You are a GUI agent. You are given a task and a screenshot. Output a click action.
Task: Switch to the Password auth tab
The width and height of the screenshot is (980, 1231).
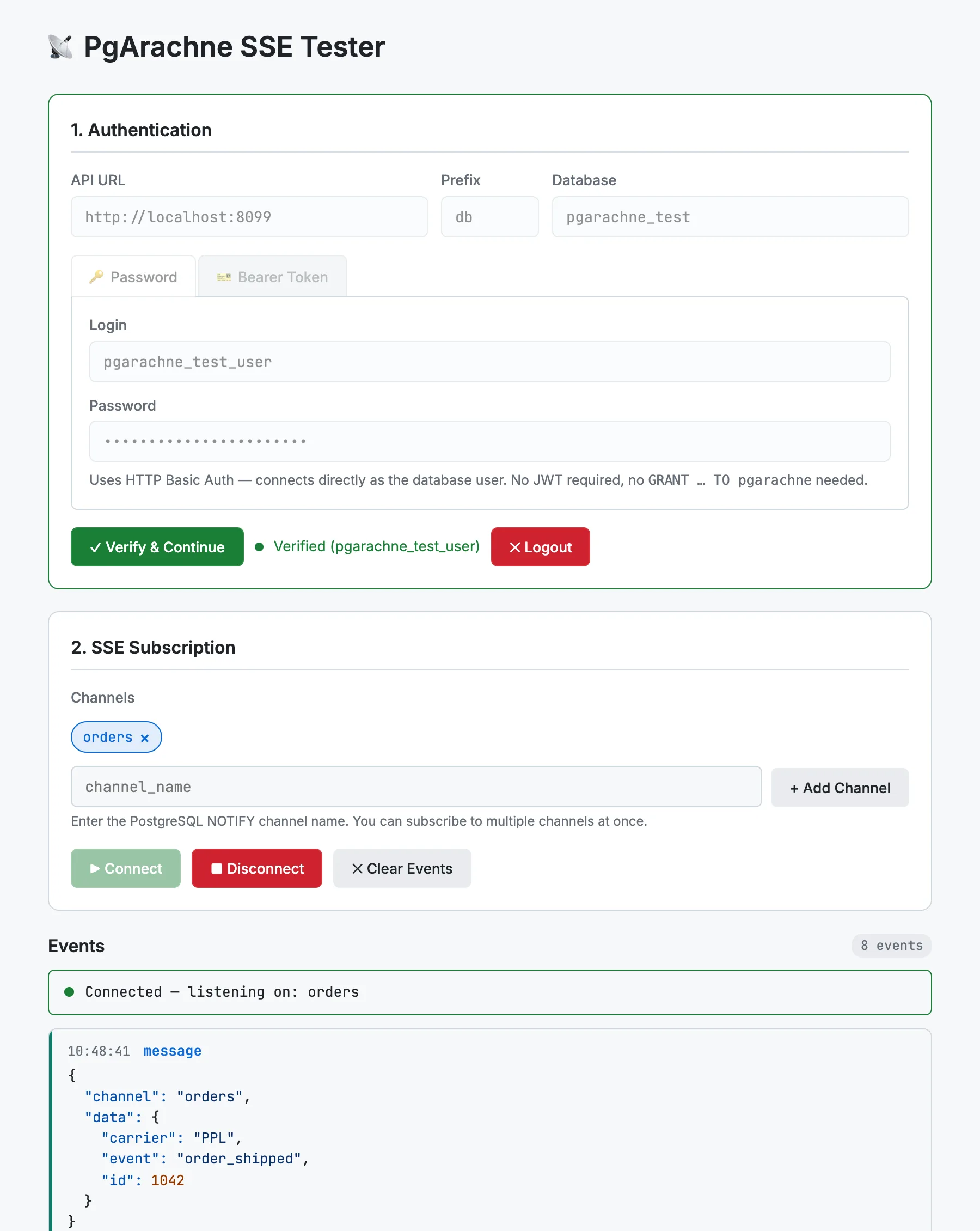133,276
